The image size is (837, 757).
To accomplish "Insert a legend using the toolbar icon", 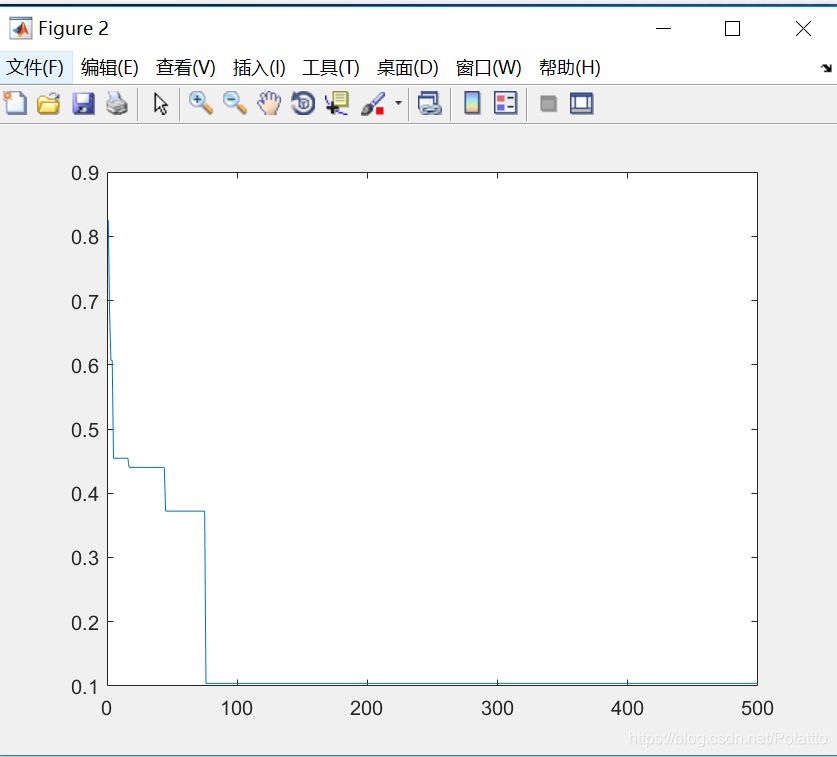I will (x=506, y=103).
